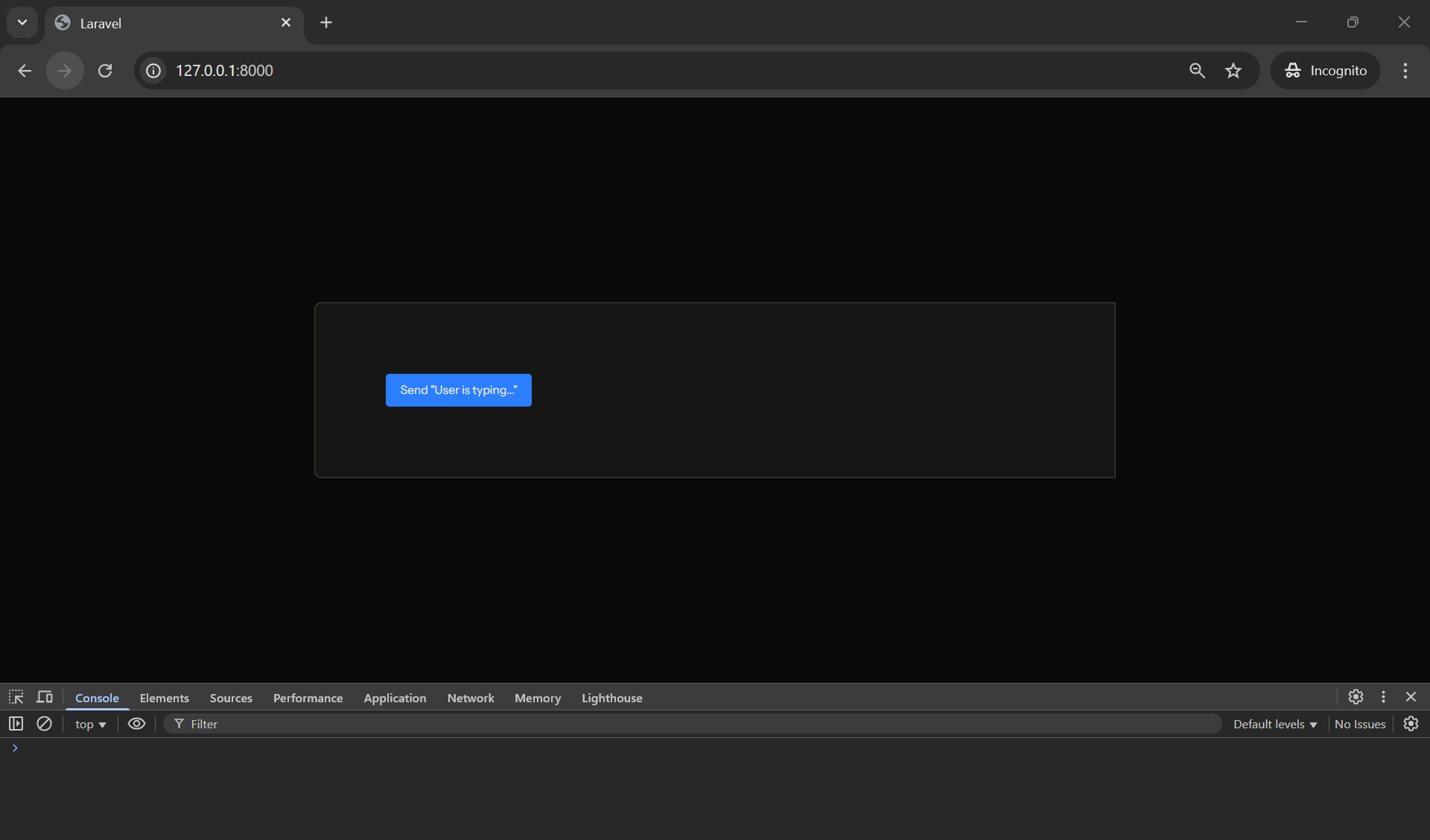The width and height of the screenshot is (1430, 840).
Task: Create a live expression with the eye icon
Action: tap(136, 724)
